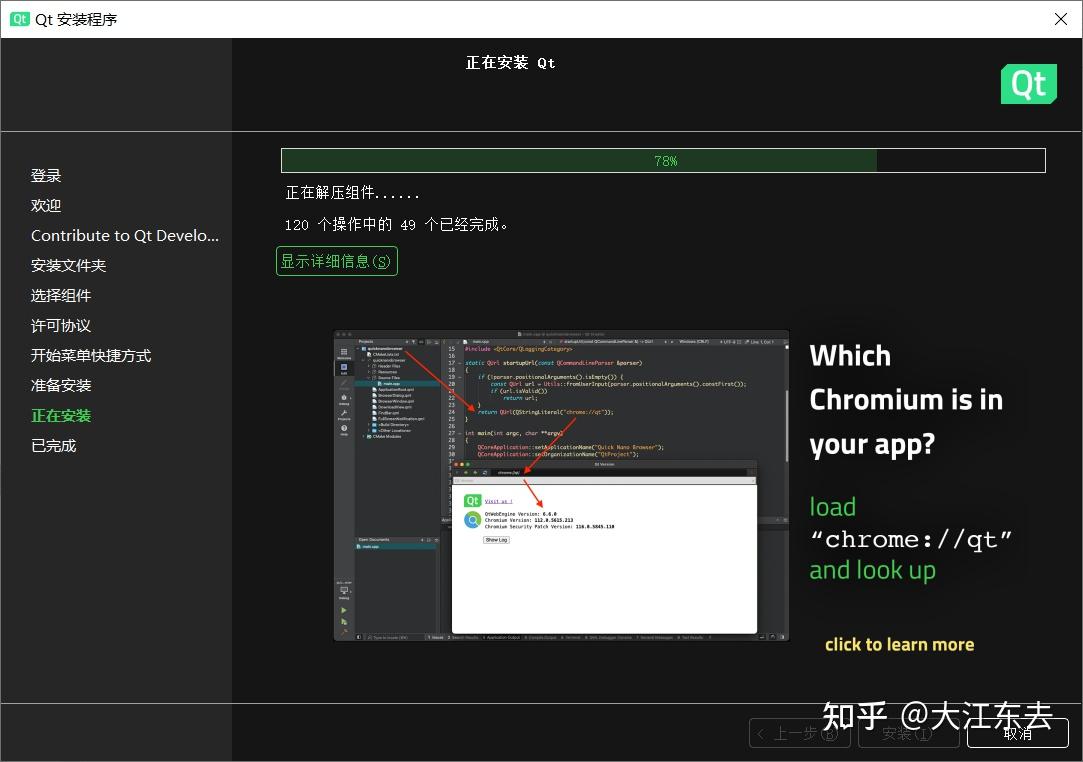Click the blue QtWebEngine globe icon in the ad

coord(472,520)
